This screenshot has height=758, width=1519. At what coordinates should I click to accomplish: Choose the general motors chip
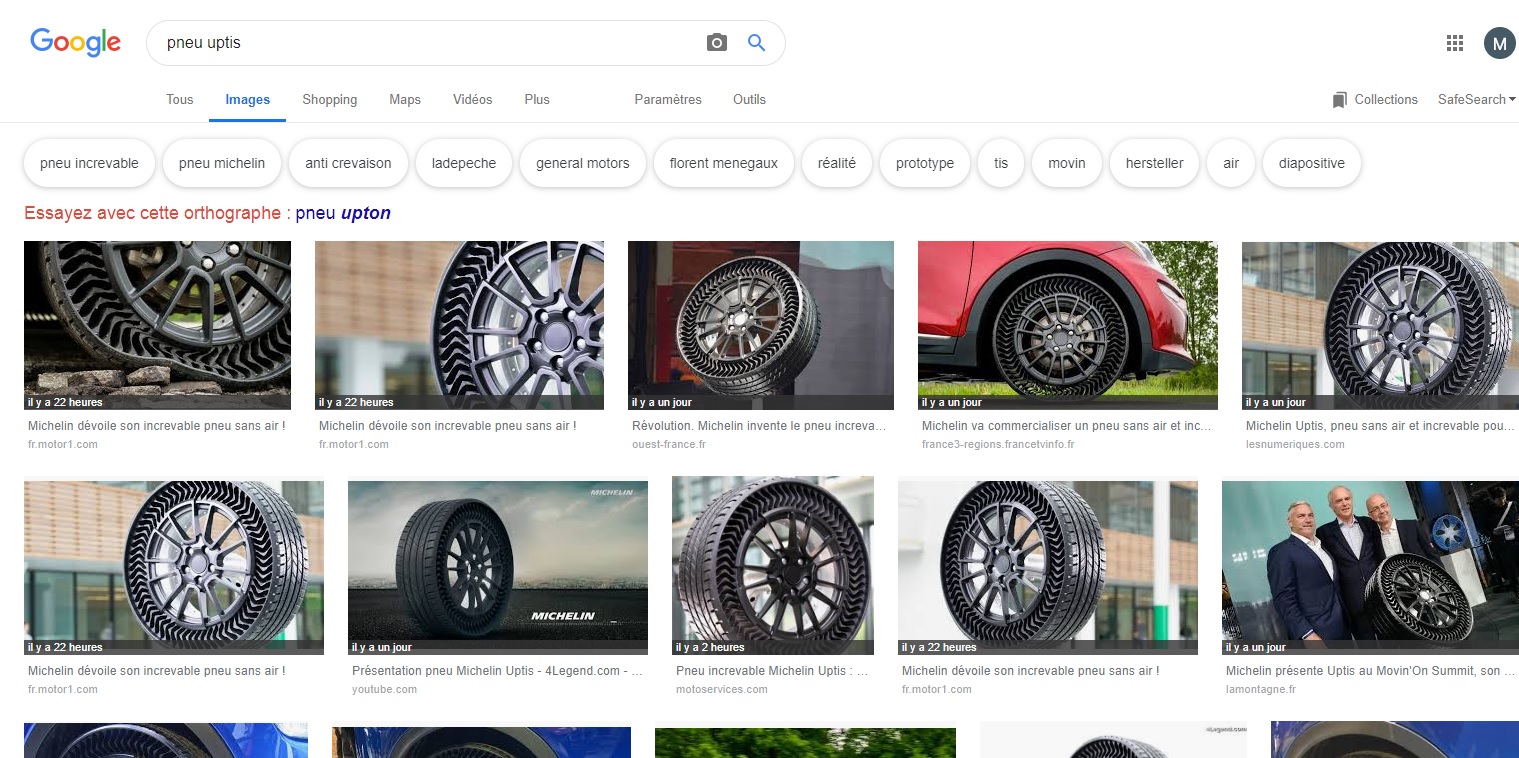coord(583,163)
